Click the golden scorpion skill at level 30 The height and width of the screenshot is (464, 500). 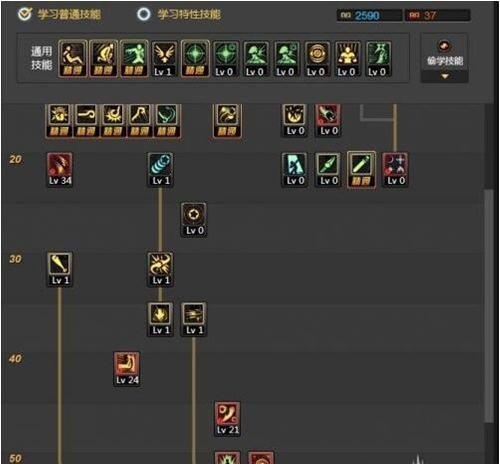point(160,269)
